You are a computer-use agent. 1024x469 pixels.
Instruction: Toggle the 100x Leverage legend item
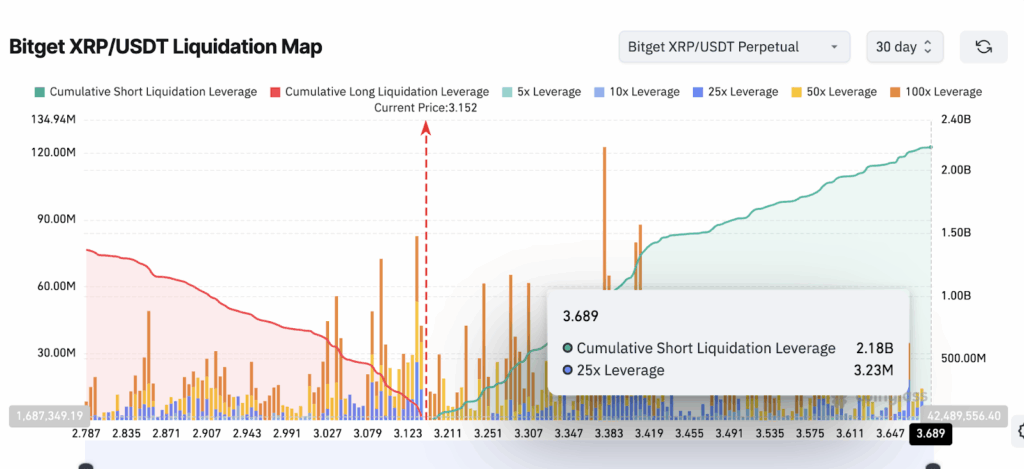(x=935, y=92)
